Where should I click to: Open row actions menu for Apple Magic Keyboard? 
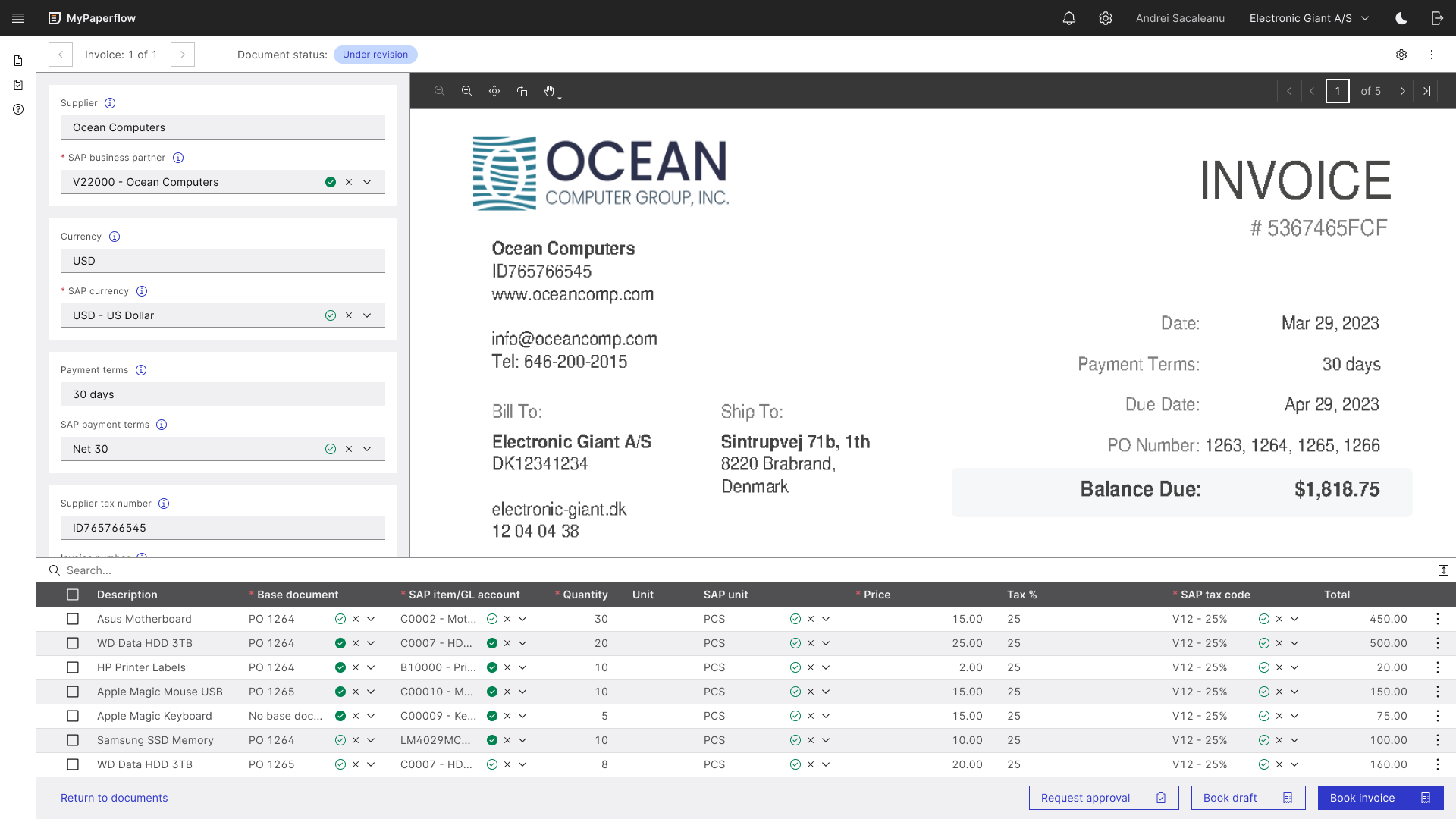pyautogui.click(x=1438, y=716)
